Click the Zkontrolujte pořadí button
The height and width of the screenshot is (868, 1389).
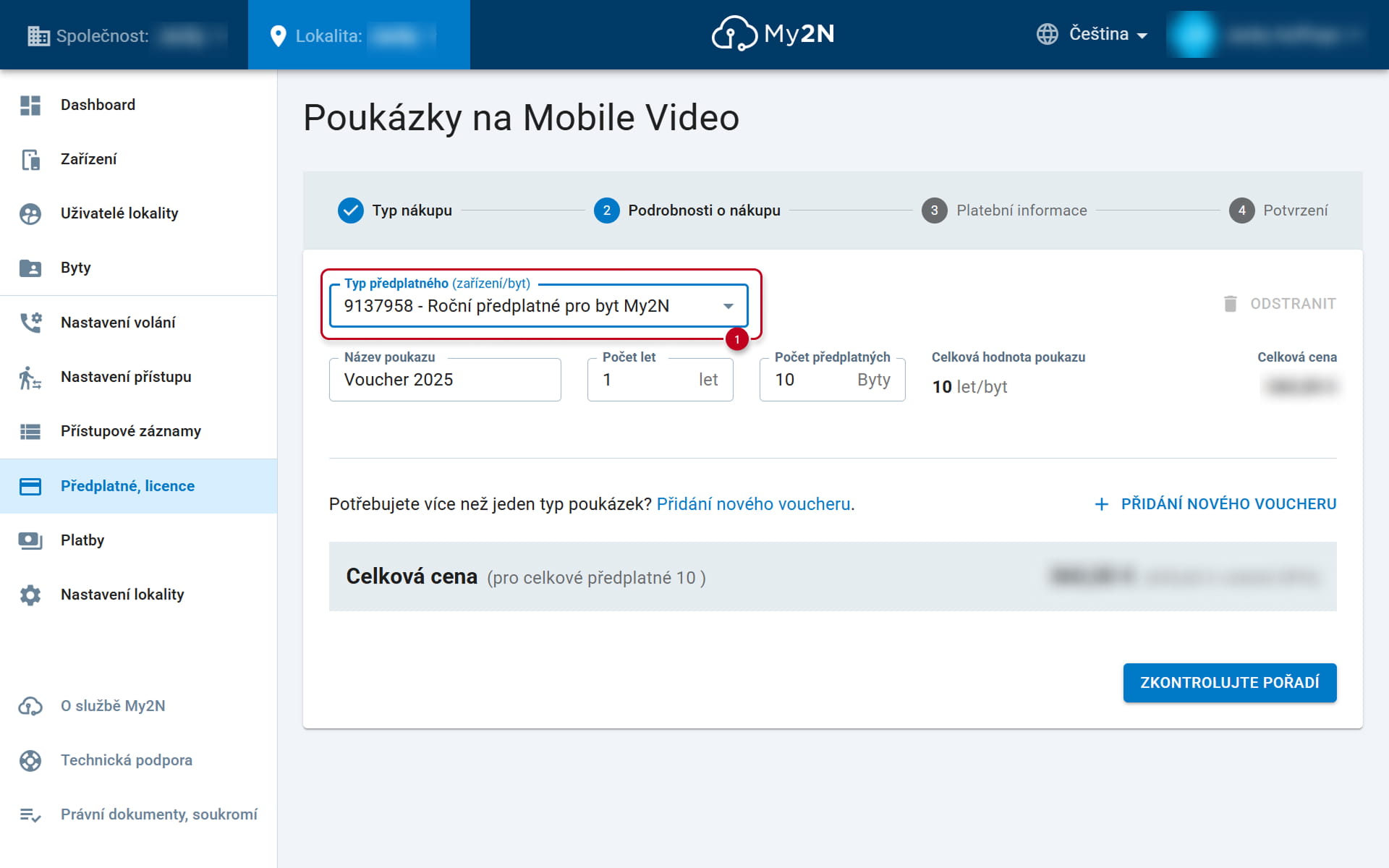point(1230,683)
